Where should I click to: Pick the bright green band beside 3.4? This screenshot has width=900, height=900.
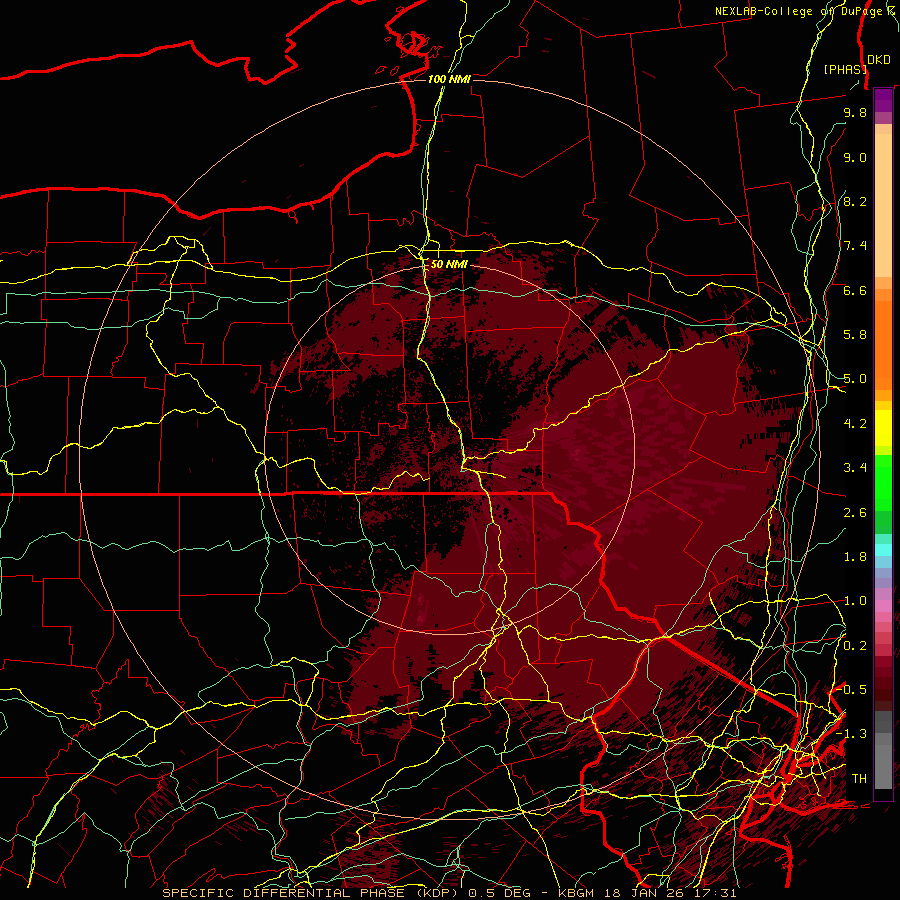coord(883,482)
